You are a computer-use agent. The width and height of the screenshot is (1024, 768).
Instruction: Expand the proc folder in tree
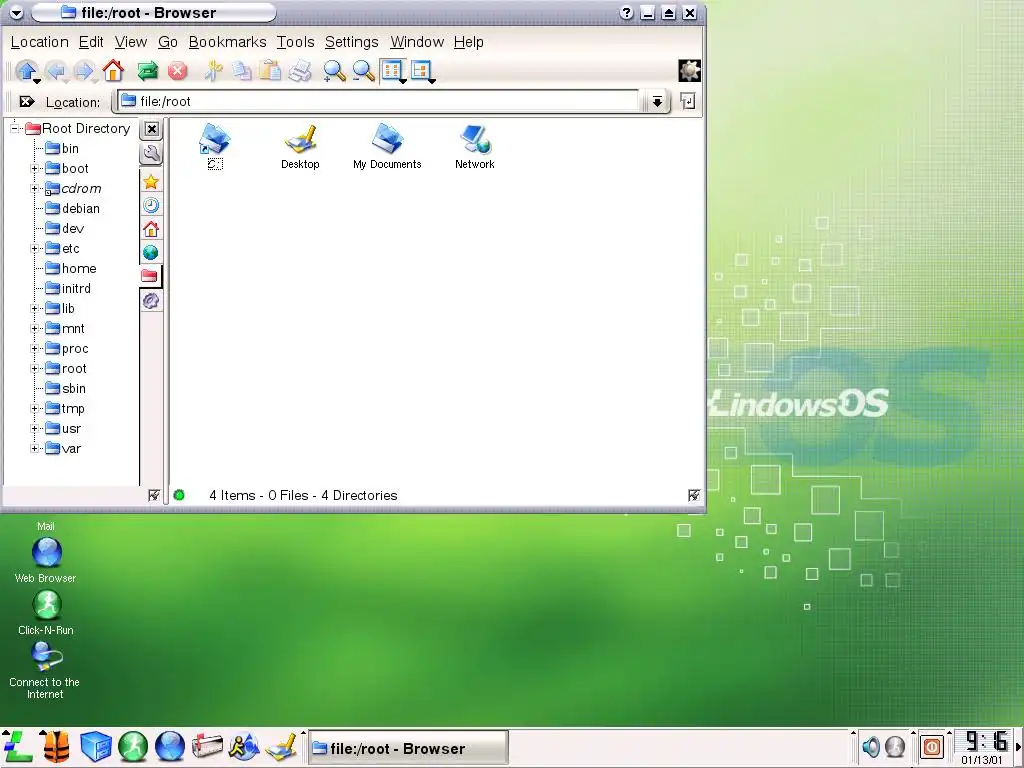click(35, 349)
